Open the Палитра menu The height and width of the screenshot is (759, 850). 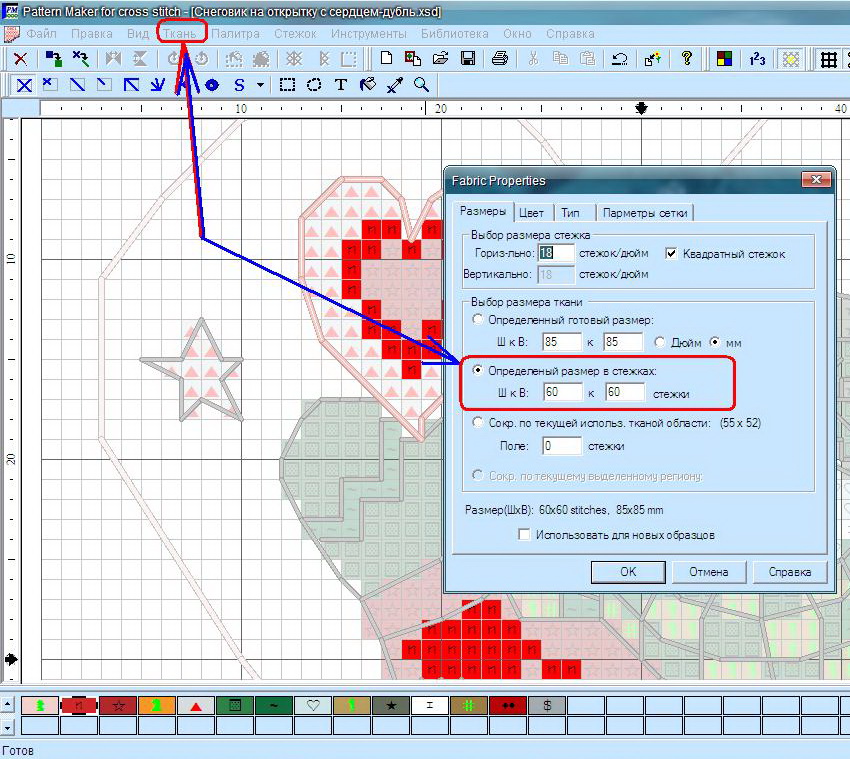tap(235, 33)
